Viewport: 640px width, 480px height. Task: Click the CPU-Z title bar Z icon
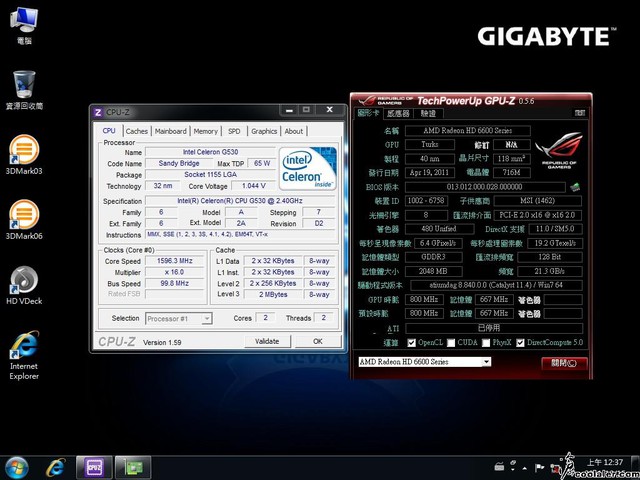98,112
